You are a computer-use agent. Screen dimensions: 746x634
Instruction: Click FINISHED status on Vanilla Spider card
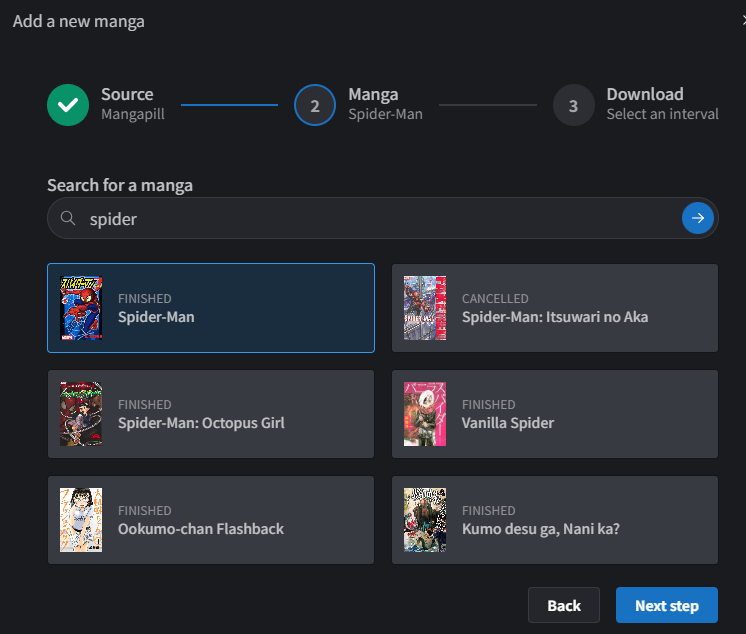point(488,405)
